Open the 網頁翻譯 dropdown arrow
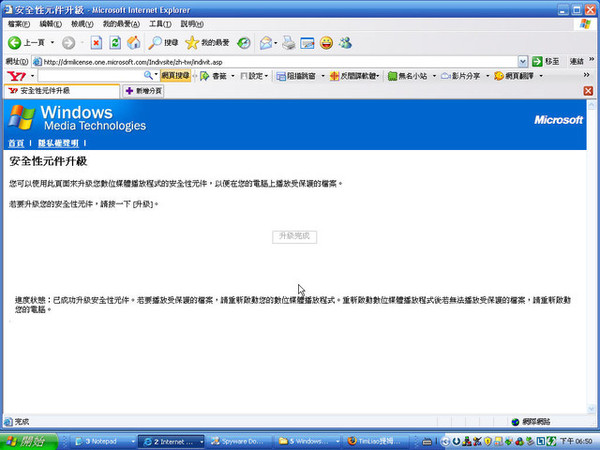 click(541, 76)
